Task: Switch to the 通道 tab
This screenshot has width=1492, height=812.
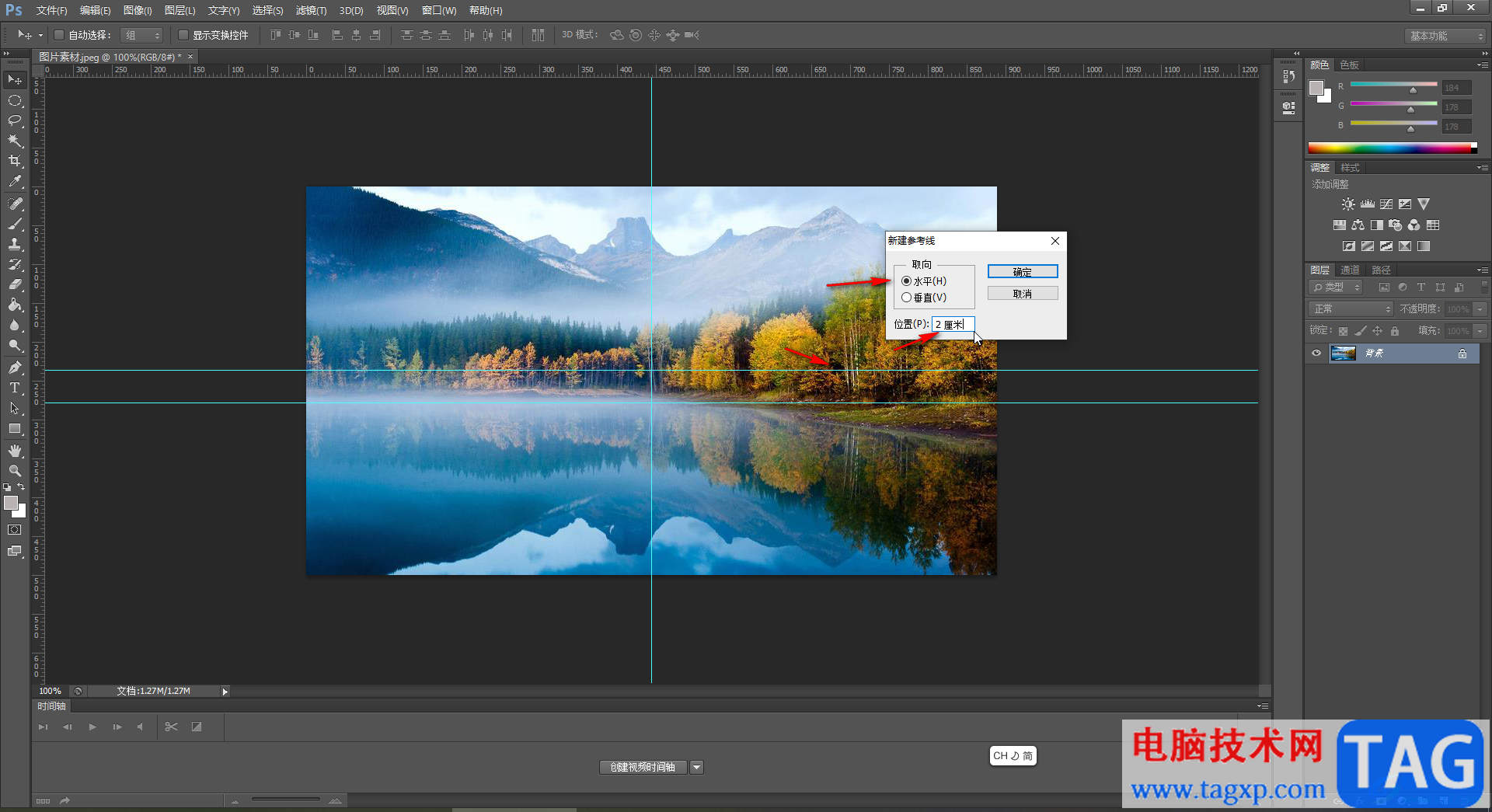Action: [x=1350, y=270]
